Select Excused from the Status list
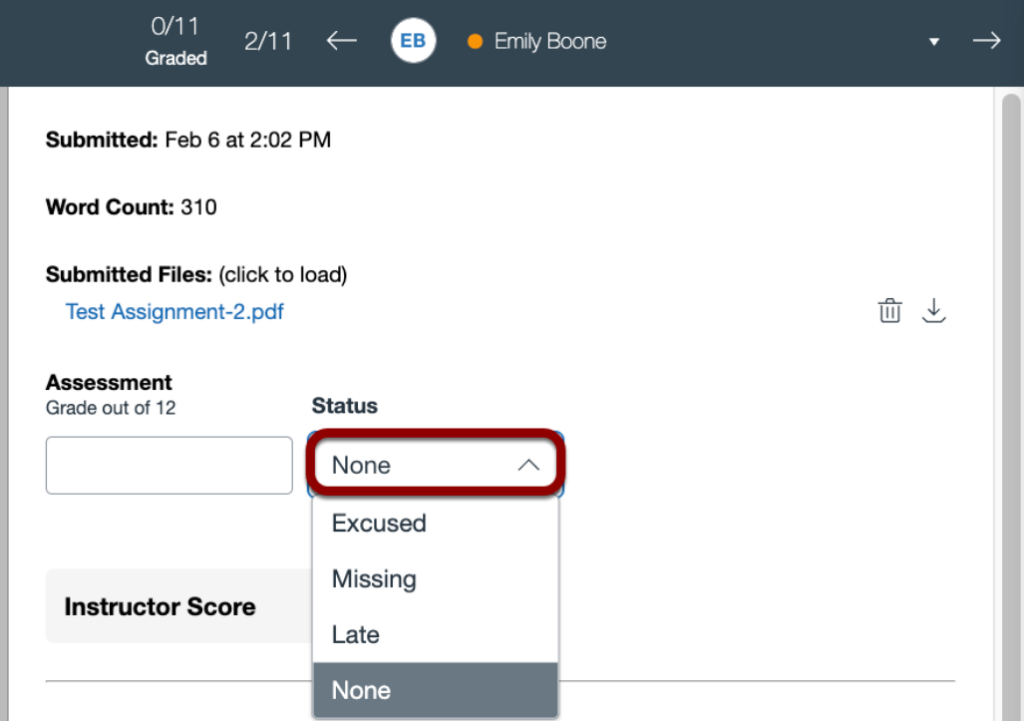The width and height of the screenshot is (1024, 721). click(x=379, y=523)
